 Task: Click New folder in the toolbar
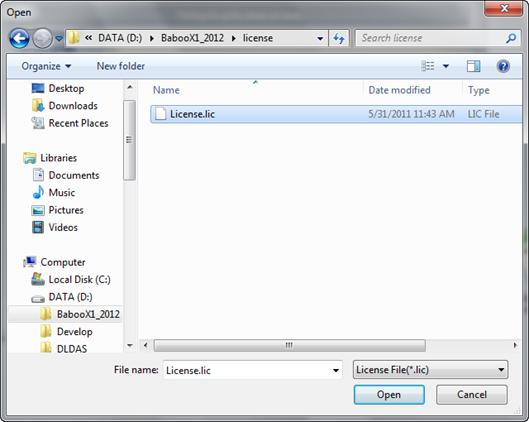click(121, 66)
